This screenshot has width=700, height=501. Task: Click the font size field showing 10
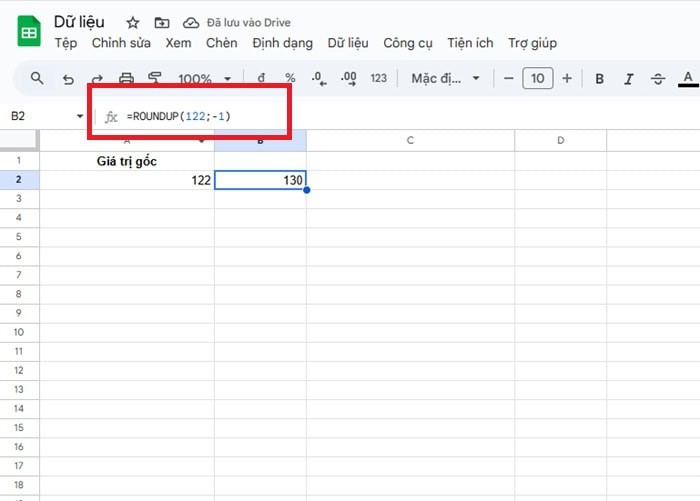click(x=538, y=79)
